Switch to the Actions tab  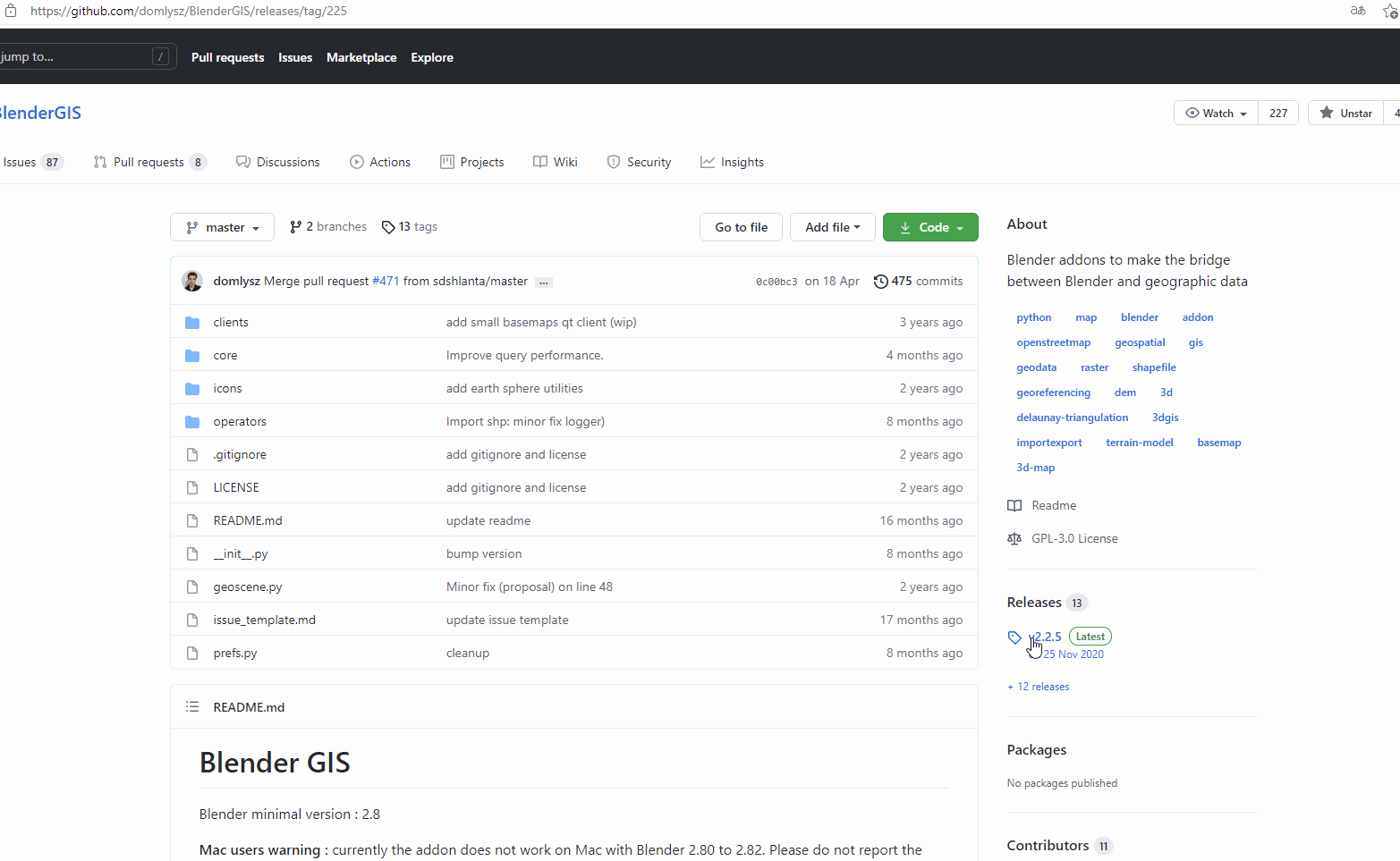tap(380, 162)
